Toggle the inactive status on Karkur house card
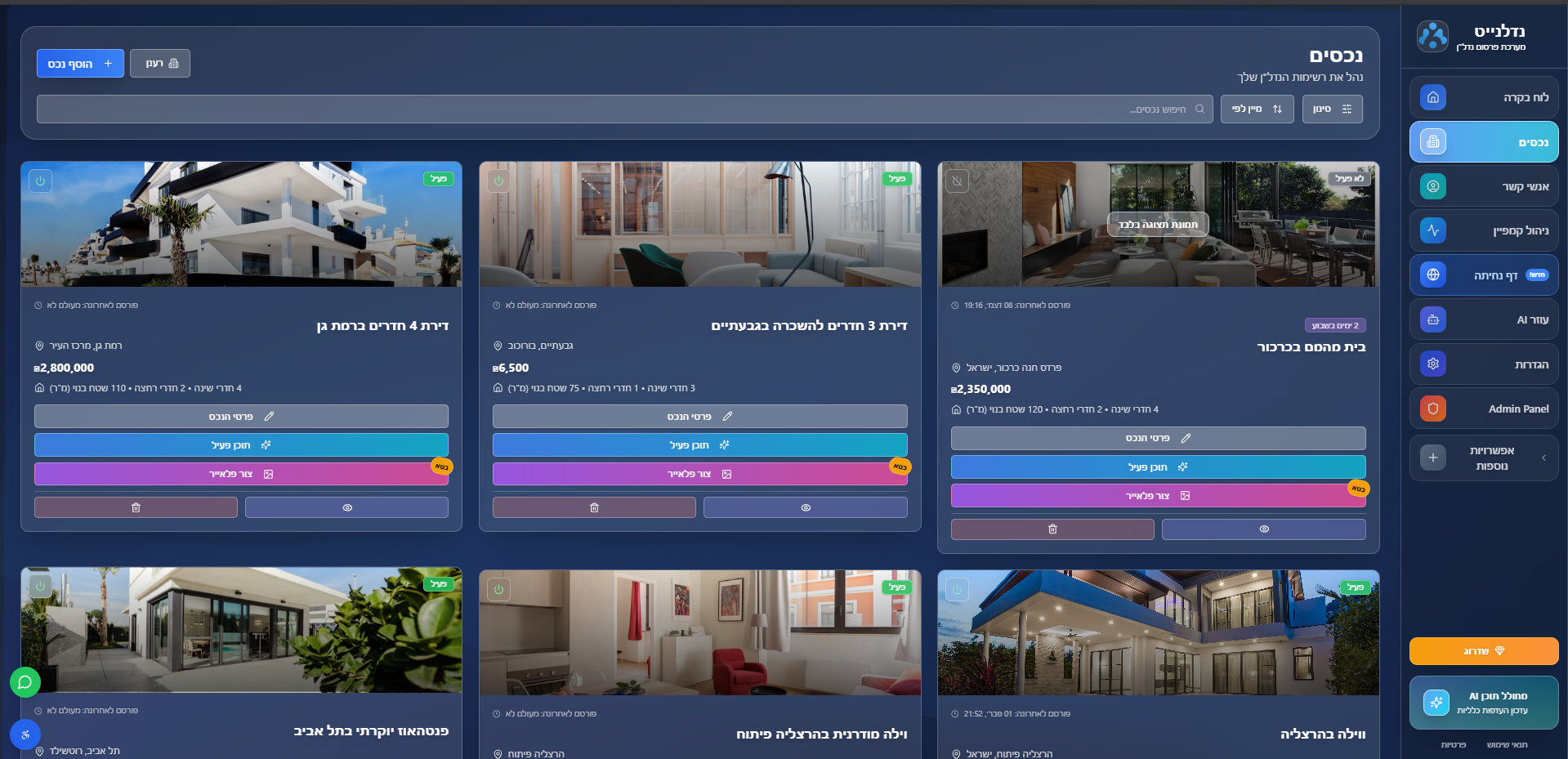1568x759 pixels. (957, 181)
